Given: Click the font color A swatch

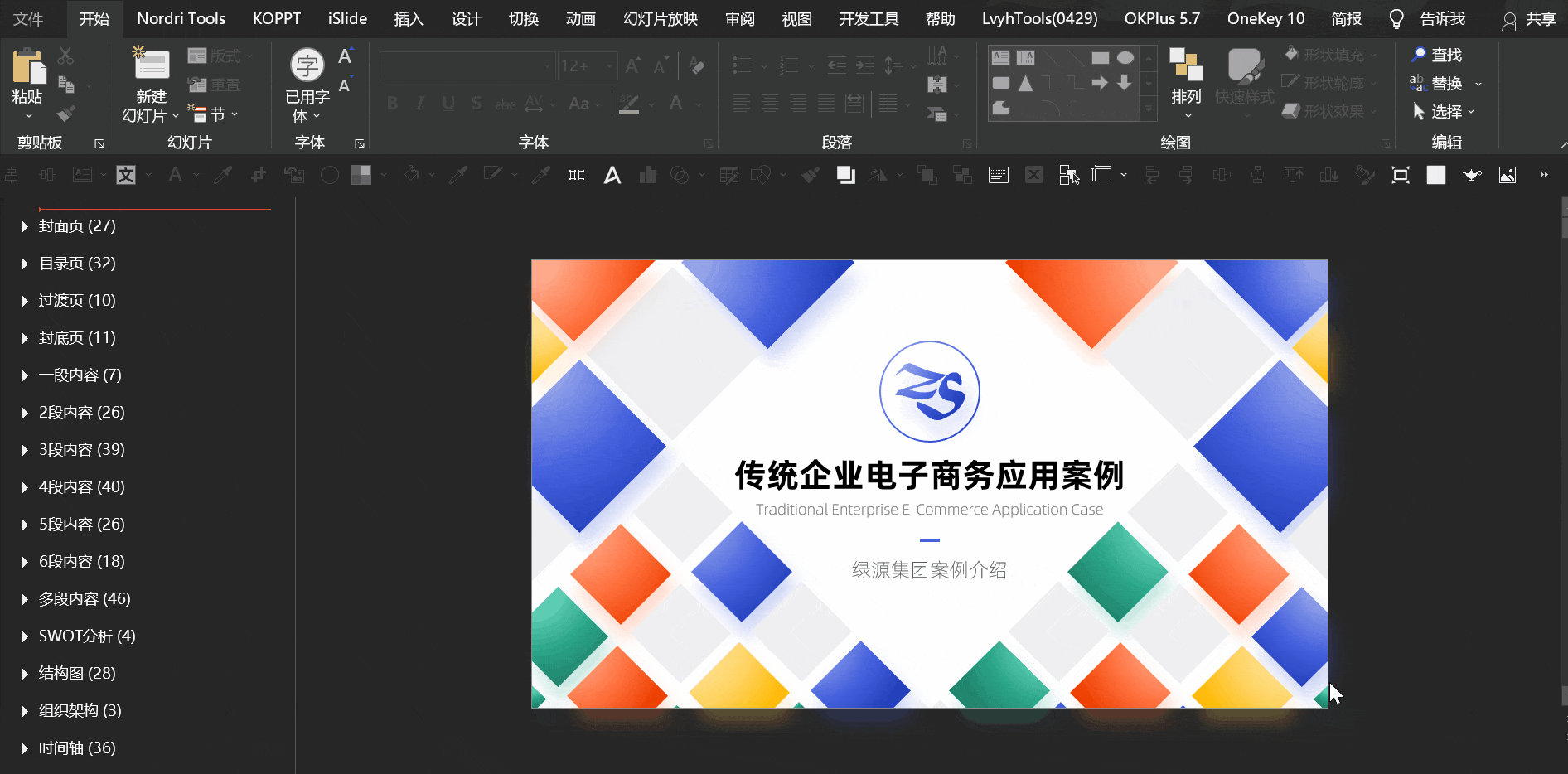Looking at the screenshot, I should coord(676,104).
